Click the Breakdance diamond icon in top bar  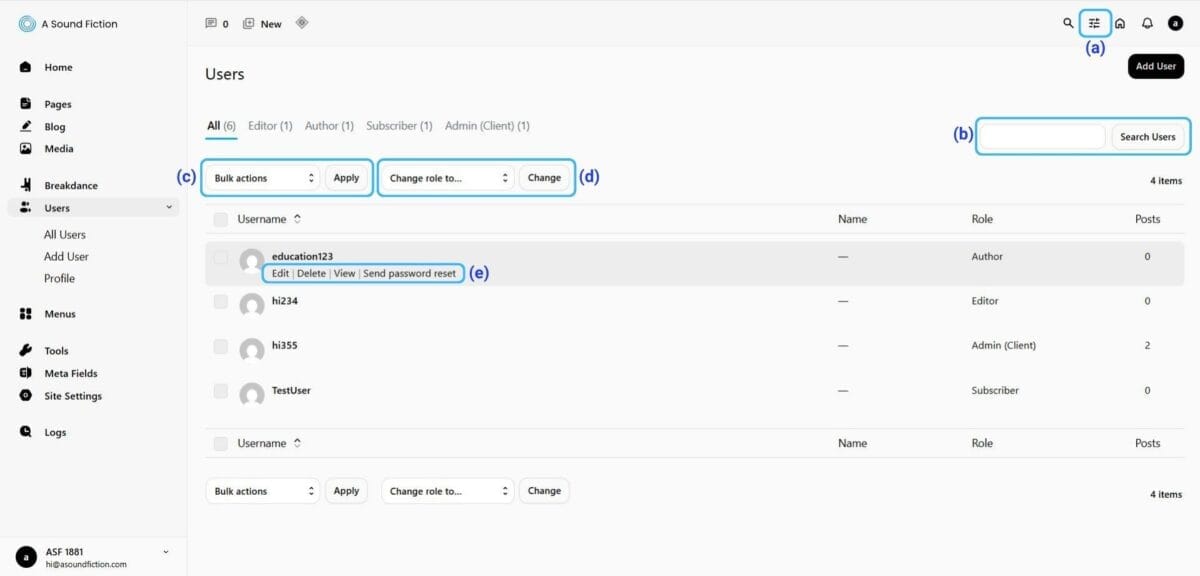[x=302, y=23]
